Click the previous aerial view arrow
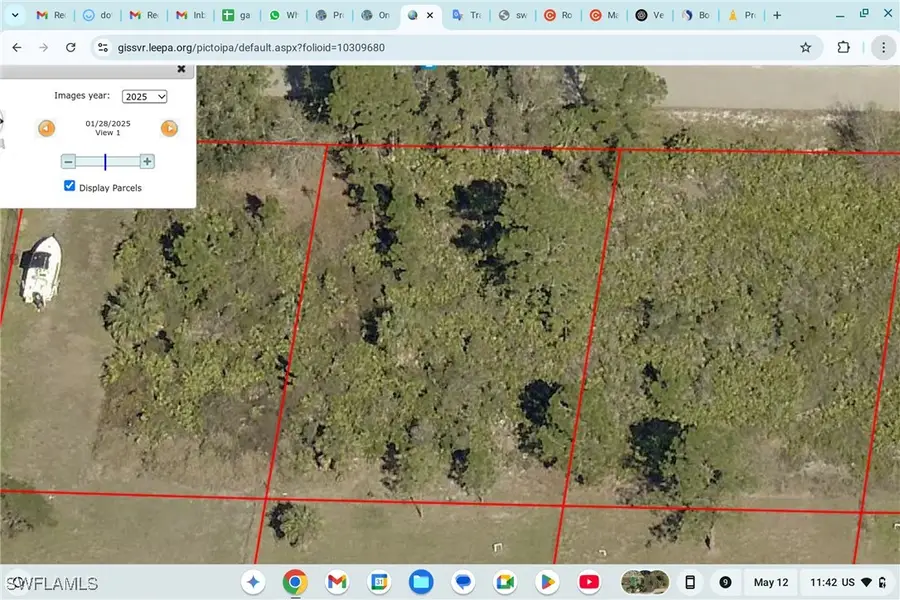Viewport: 900px width, 600px height. tap(46, 128)
